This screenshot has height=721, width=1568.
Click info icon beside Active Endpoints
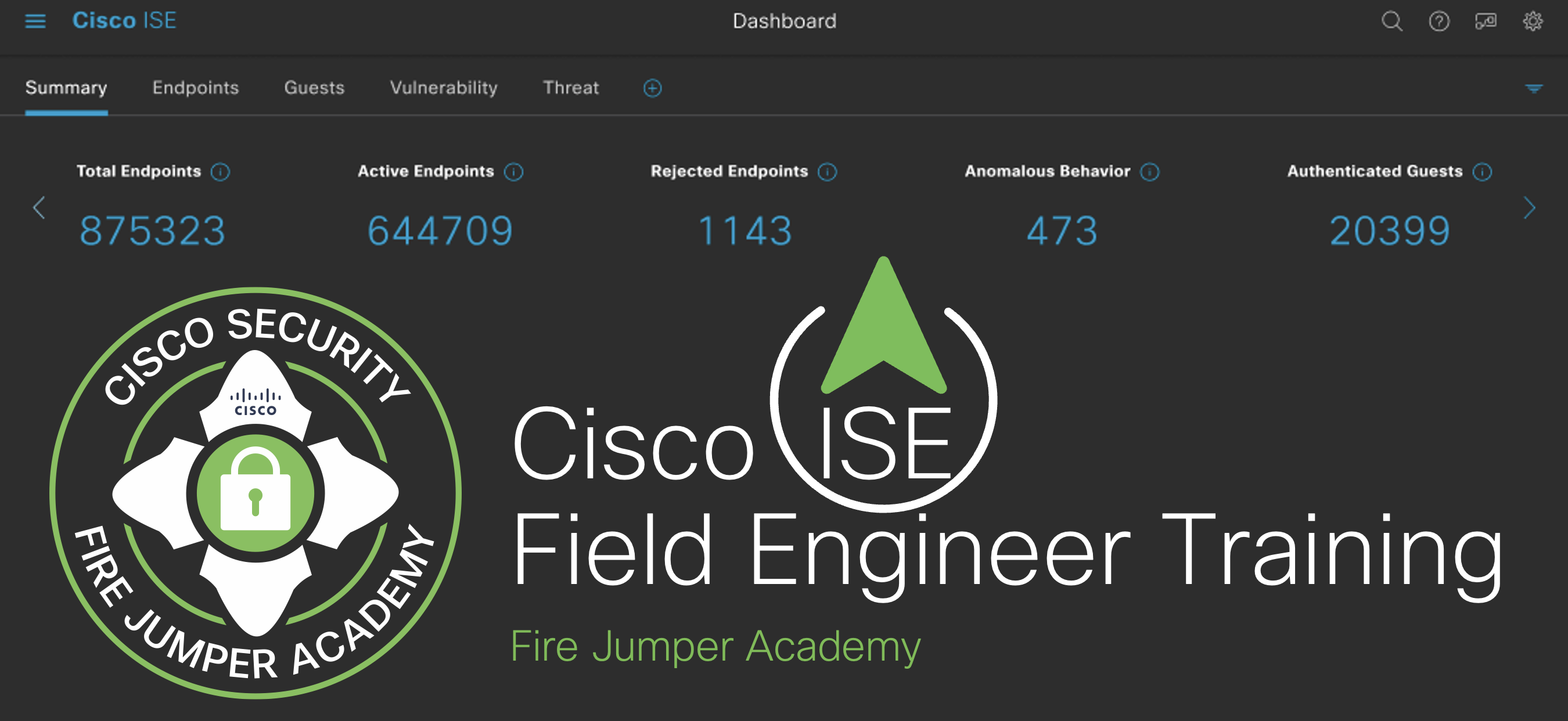point(514,172)
